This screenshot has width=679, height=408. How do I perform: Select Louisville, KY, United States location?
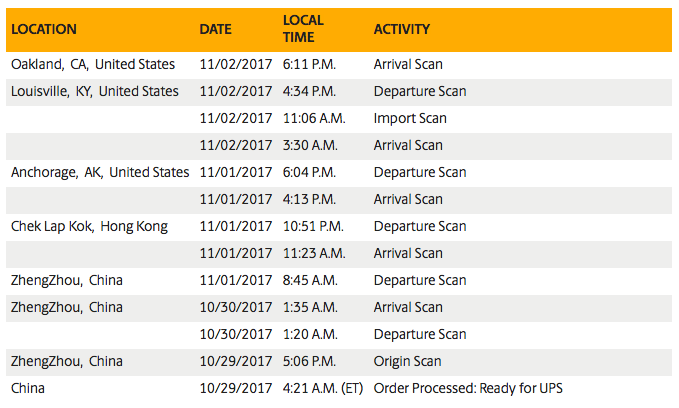pyautogui.click(x=94, y=91)
